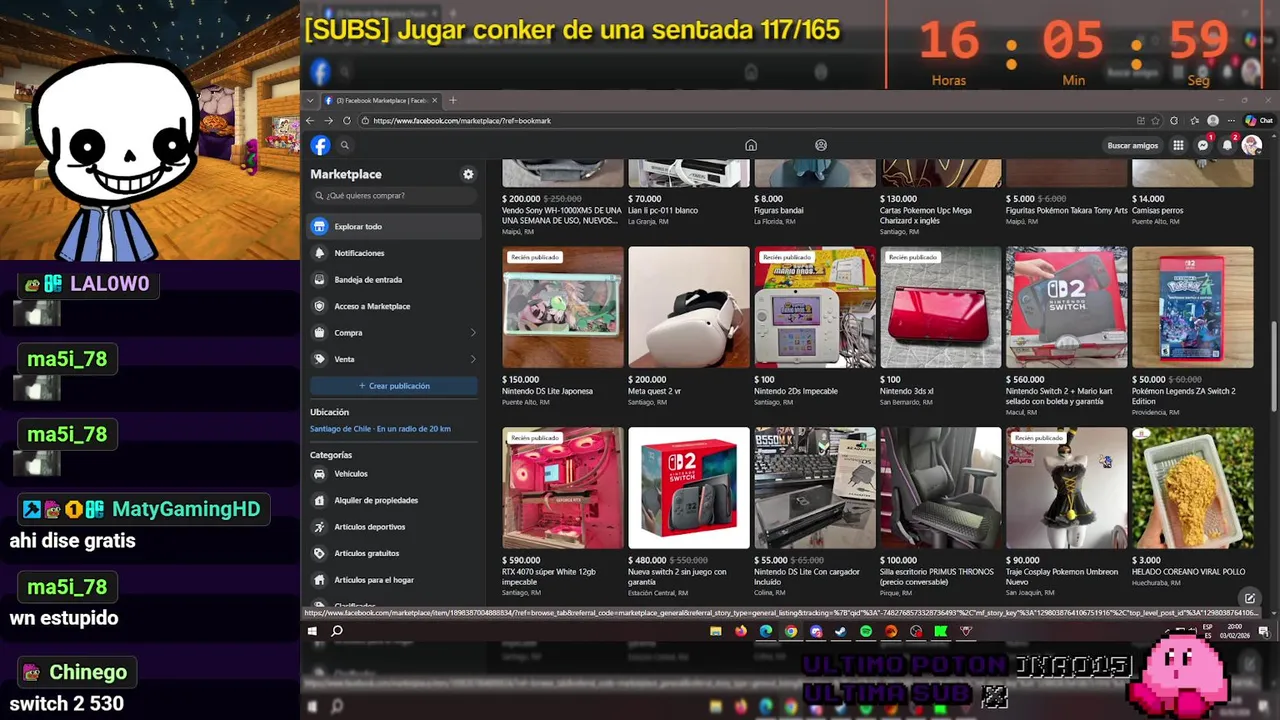Viewport: 1280px width, 720px height.
Task: Open Steam from the taskbar
Action: [841, 631]
